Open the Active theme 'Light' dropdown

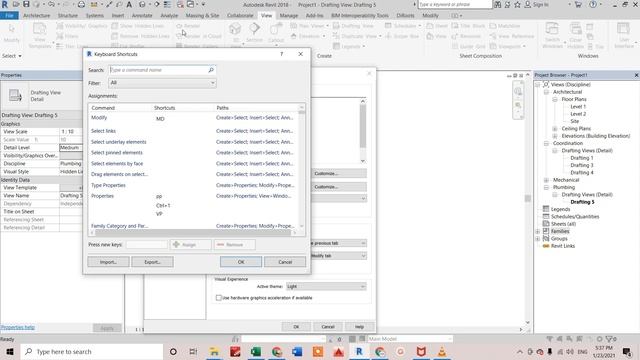pyautogui.click(x=326, y=287)
